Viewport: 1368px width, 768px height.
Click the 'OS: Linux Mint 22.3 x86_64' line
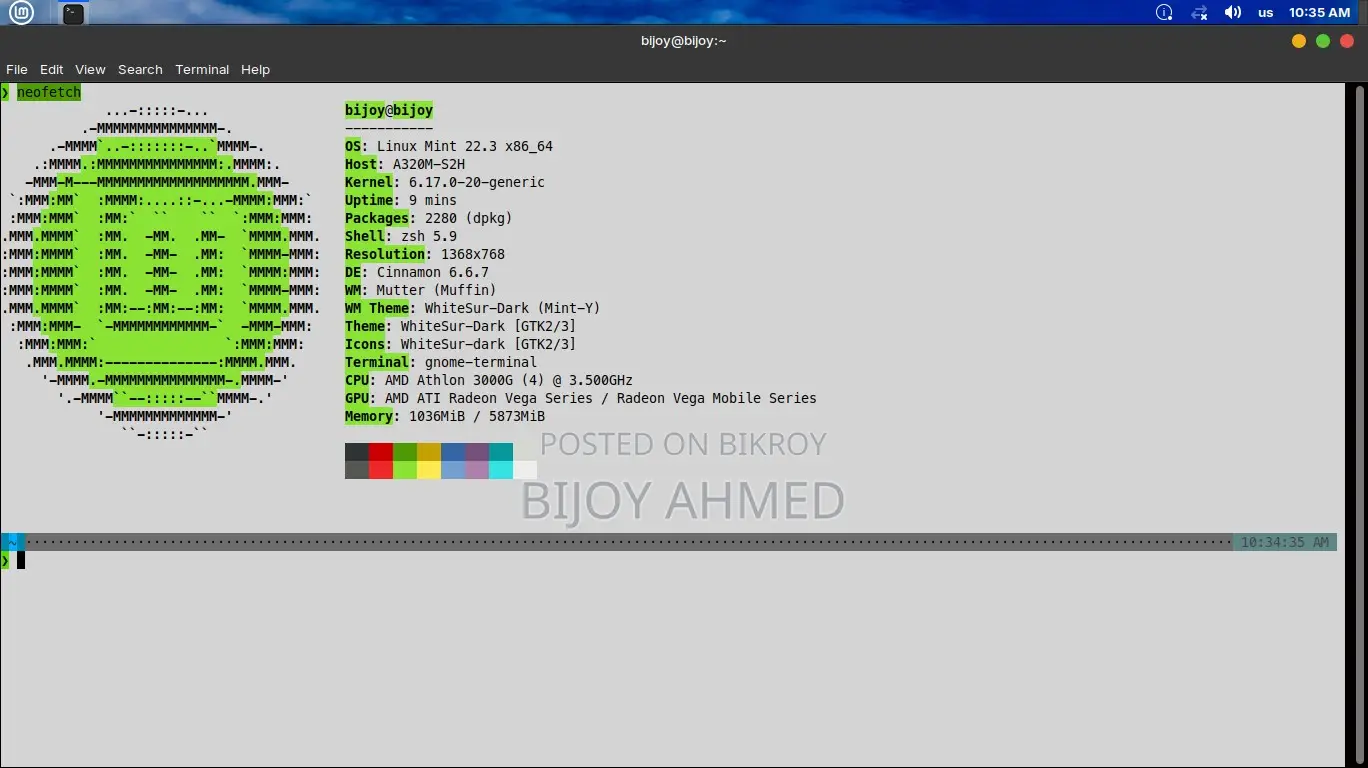point(449,146)
